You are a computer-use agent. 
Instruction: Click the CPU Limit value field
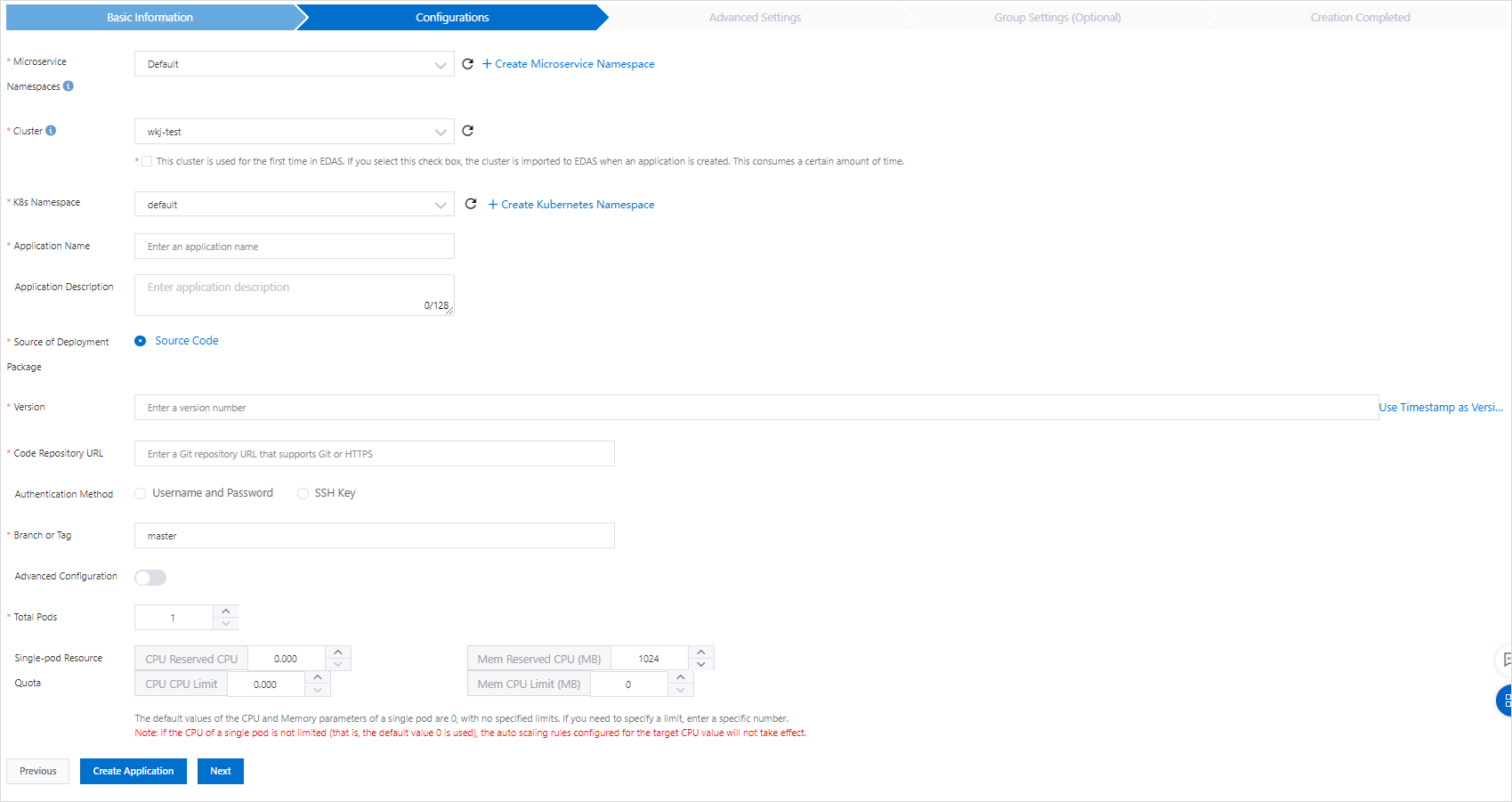(x=266, y=685)
